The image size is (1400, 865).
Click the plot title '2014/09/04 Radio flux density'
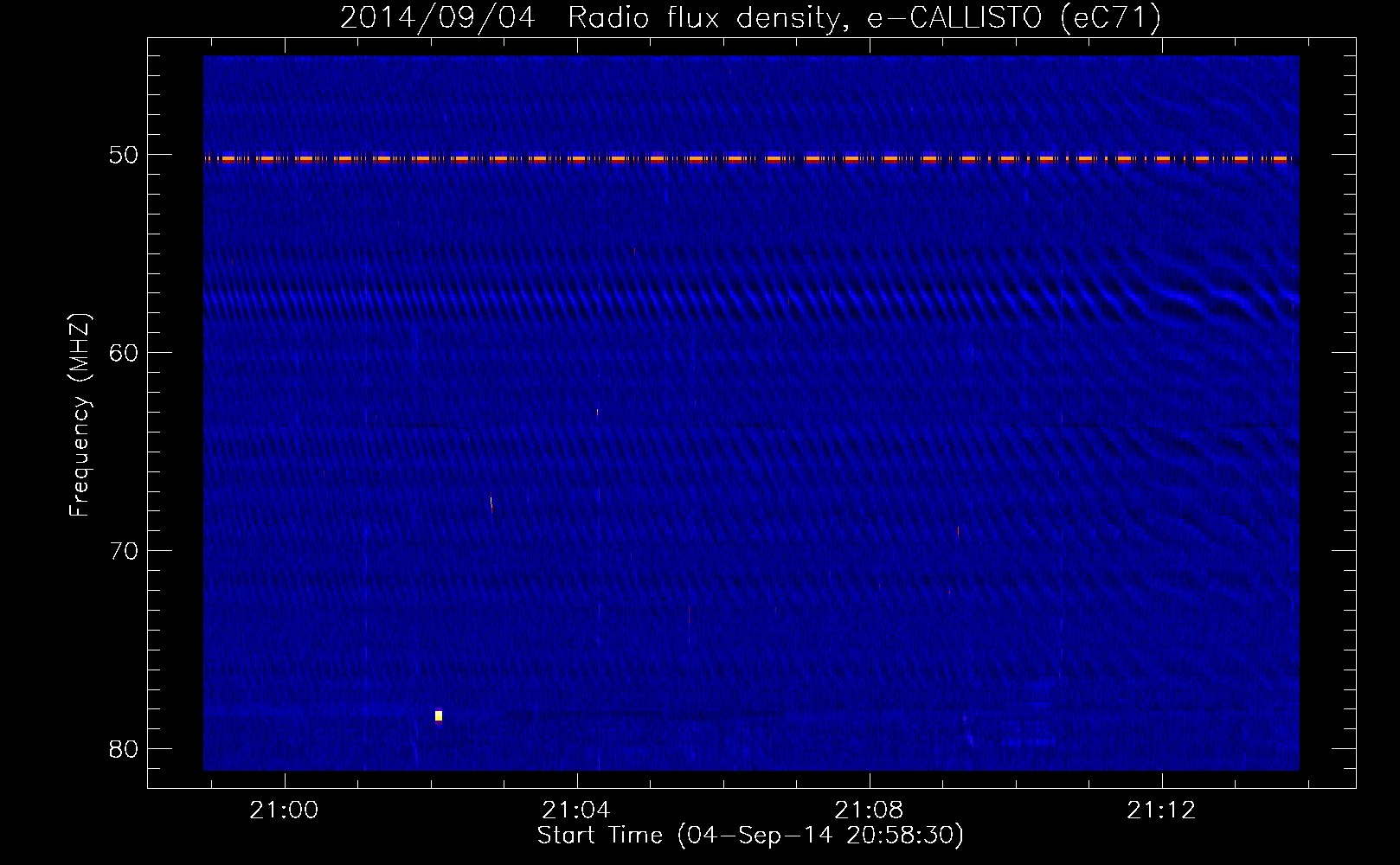(750, 17)
